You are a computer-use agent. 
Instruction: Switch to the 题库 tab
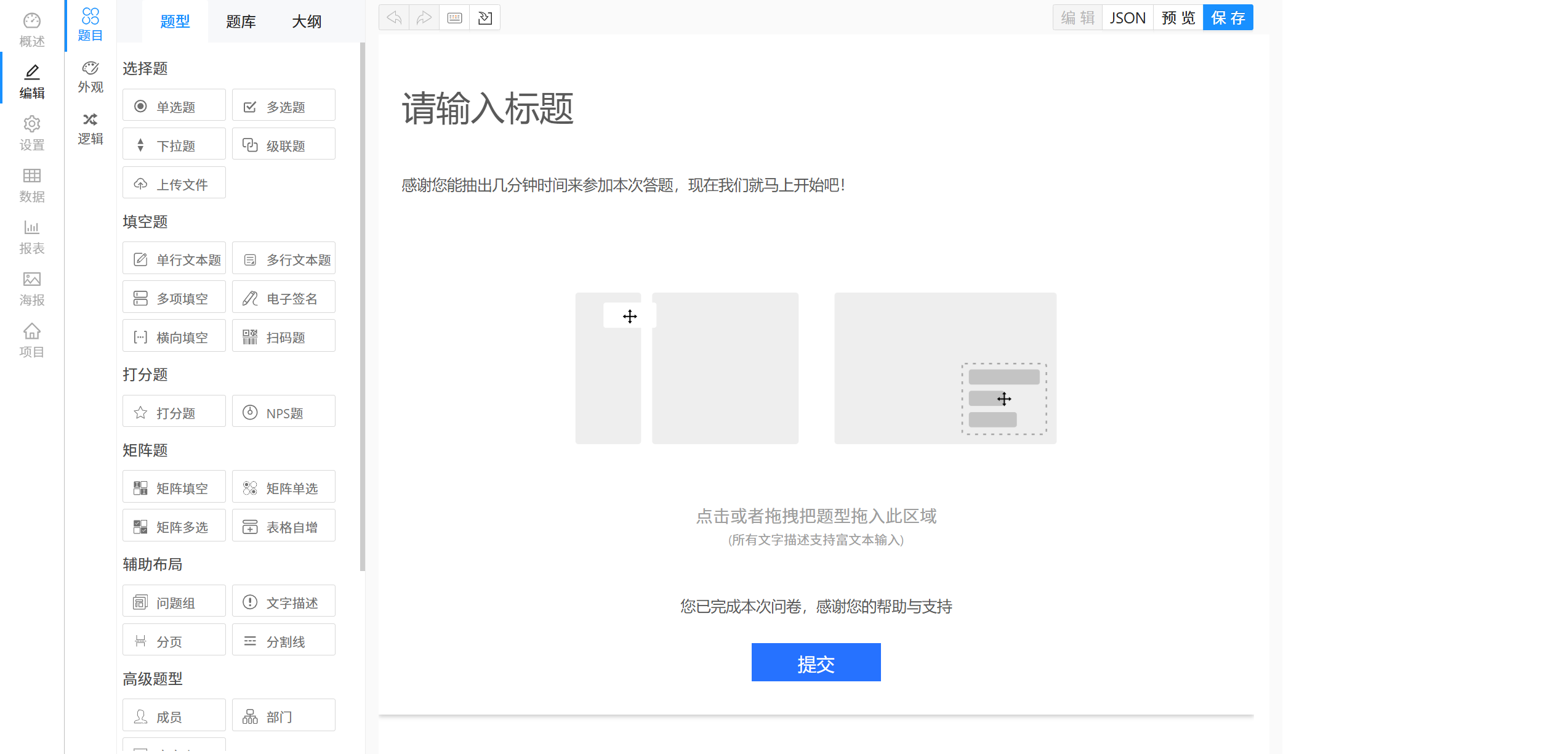click(241, 22)
